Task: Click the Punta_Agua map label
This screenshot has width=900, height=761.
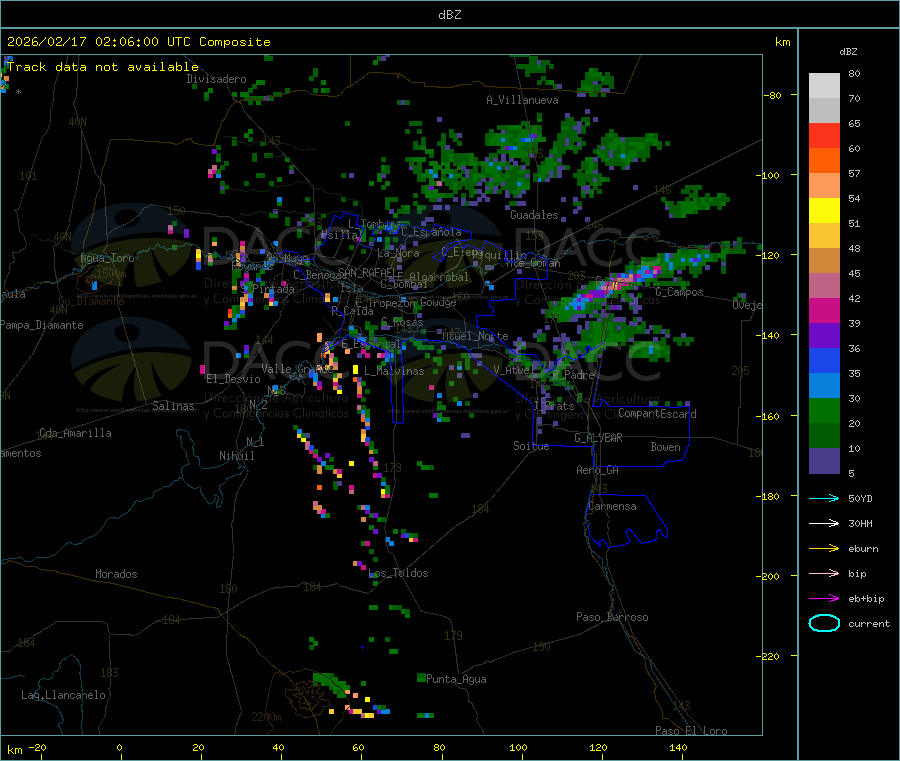Action: coord(456,679)
